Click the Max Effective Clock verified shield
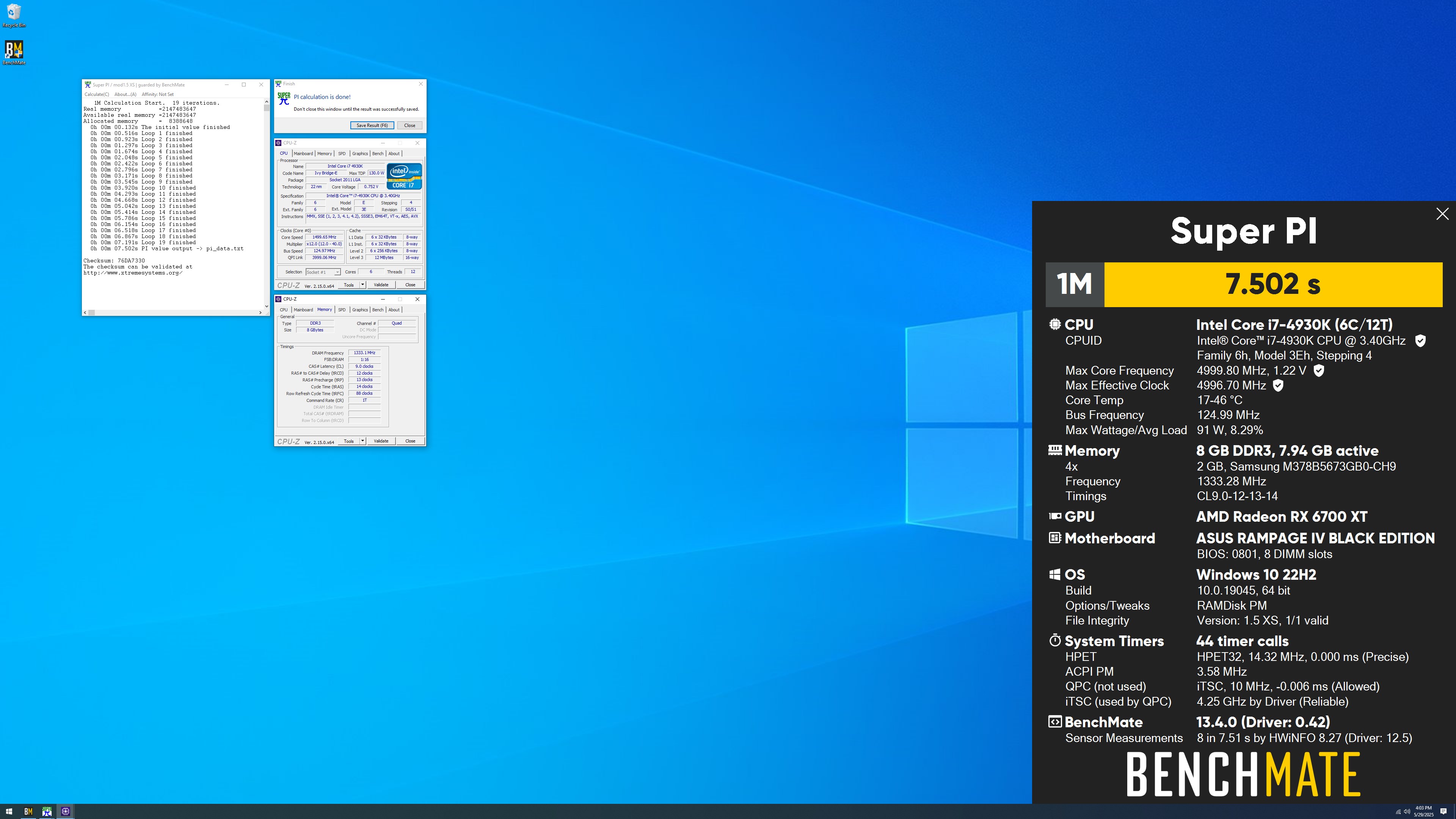Image resolution: width=1456 pixels, height=819 pixels. point(1278,385)
